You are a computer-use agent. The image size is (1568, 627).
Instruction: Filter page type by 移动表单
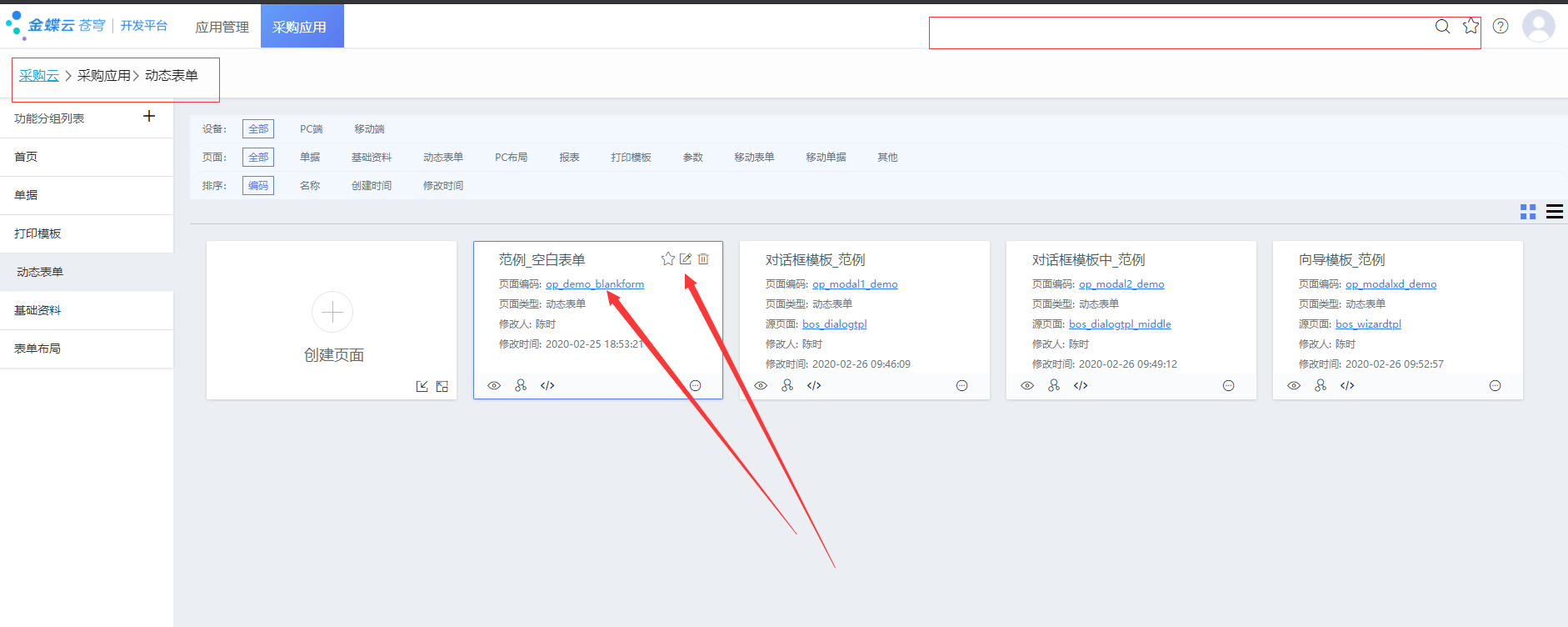click(754, 158)
